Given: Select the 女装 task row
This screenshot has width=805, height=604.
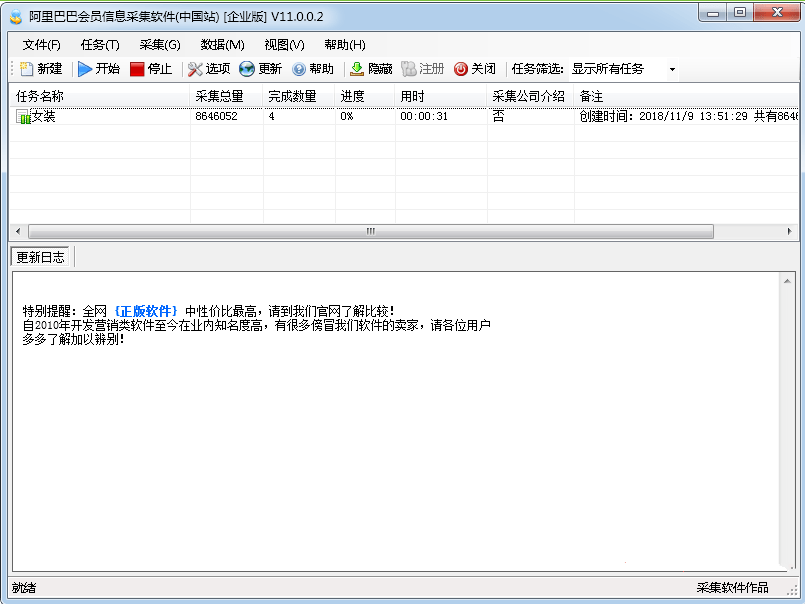Looking at the screenshot, I should 100,115.
